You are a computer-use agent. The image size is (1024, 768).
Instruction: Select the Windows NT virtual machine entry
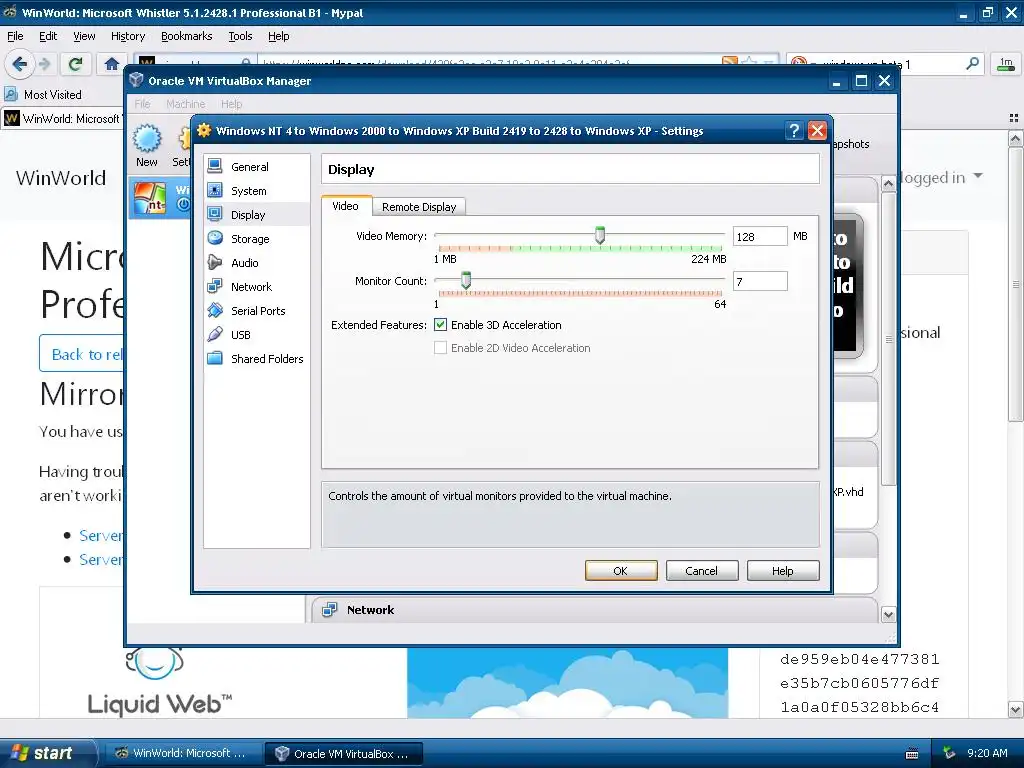coord(160,199)
